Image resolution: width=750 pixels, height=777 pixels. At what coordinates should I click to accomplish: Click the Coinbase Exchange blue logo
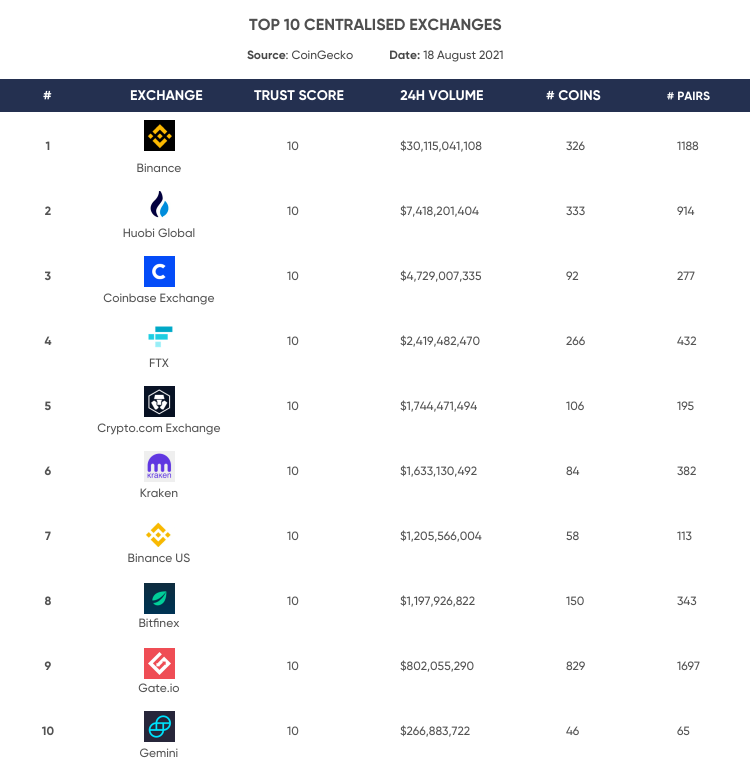pyautogui.click(x=159, y=271)
